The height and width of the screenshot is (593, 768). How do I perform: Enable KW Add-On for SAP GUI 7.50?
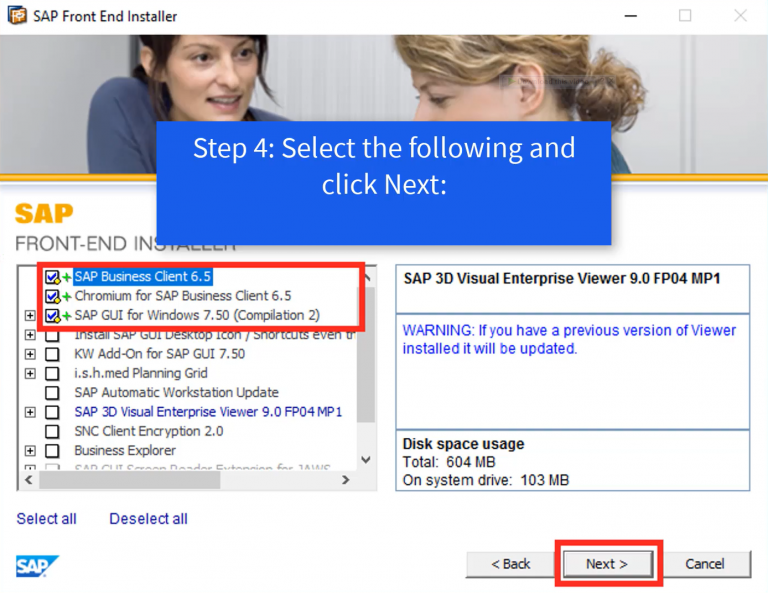point(52,354)
